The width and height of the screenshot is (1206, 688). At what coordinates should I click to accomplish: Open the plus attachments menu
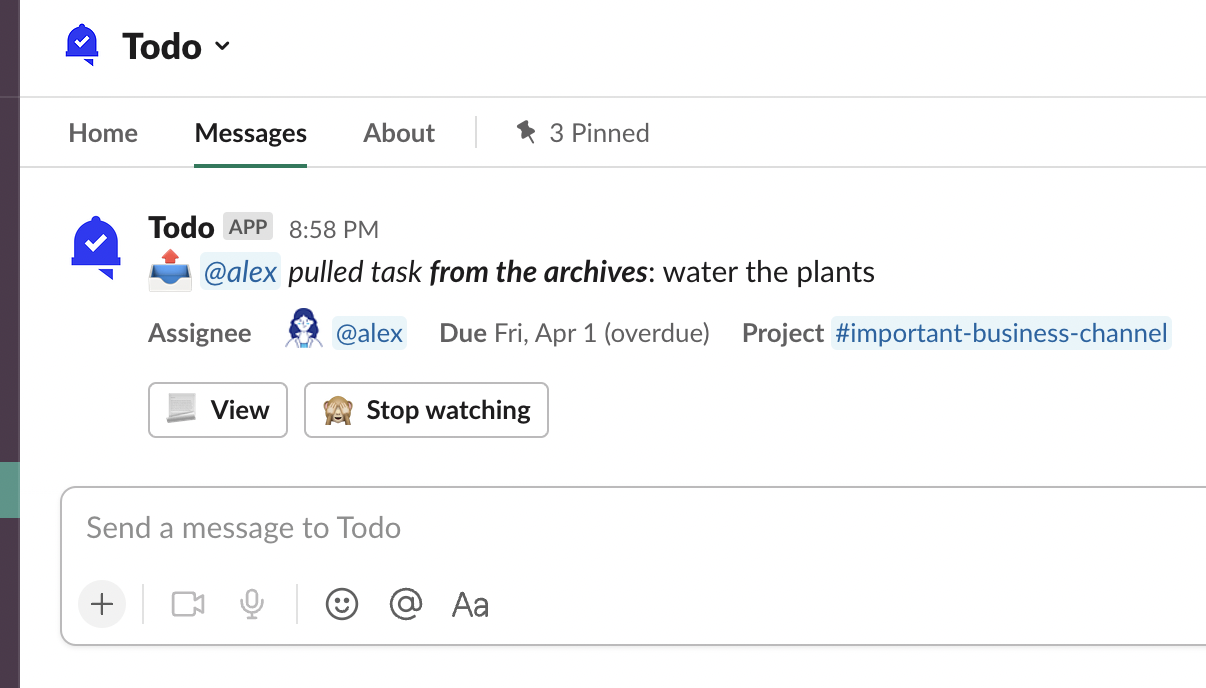tap(102, 604)
